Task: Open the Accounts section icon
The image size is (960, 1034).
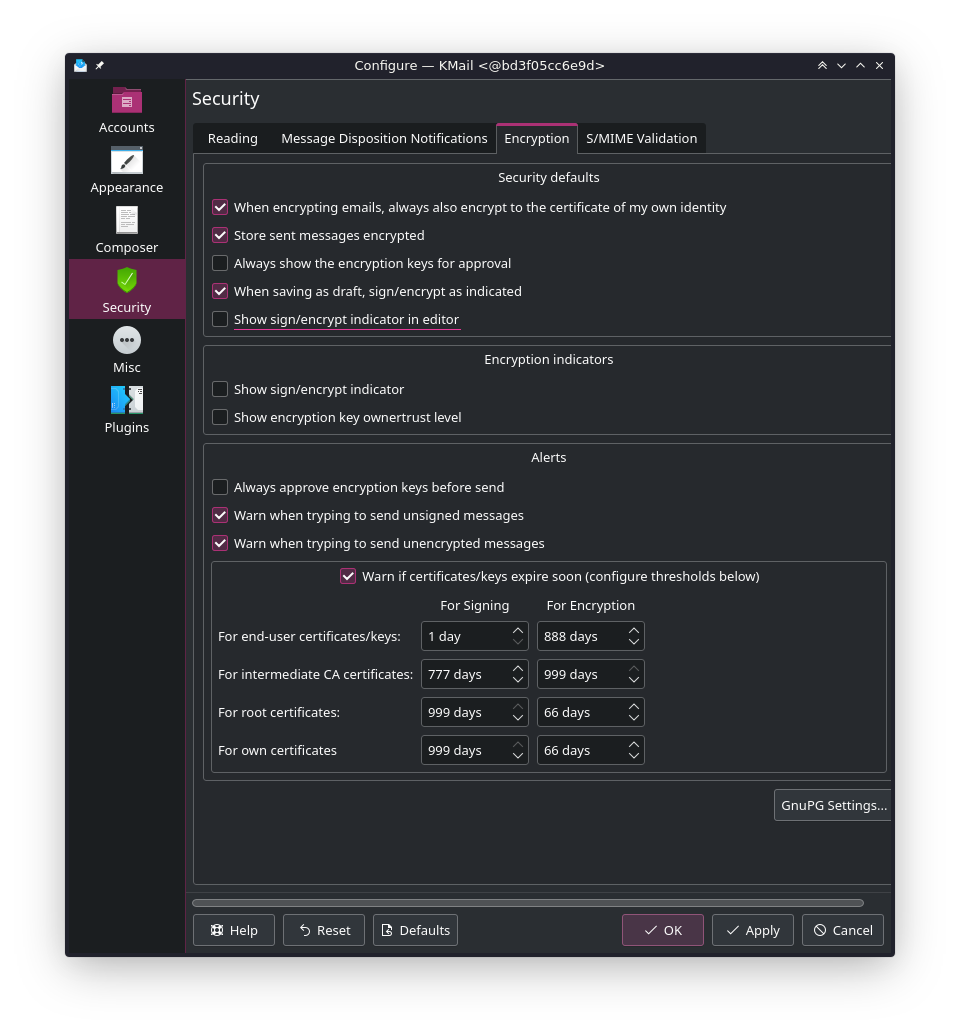Action: pyautogui.click(x=126, y=100)
